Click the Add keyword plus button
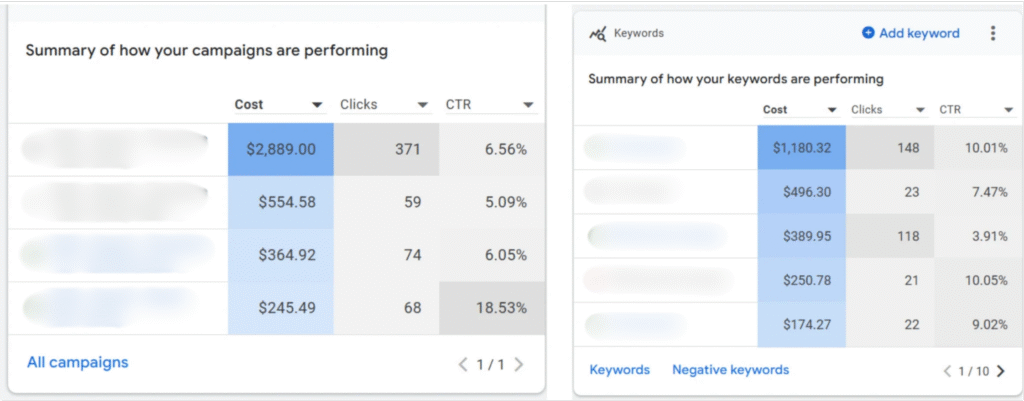This screenshot has height=401, width=1024. [x=867, y=33]
